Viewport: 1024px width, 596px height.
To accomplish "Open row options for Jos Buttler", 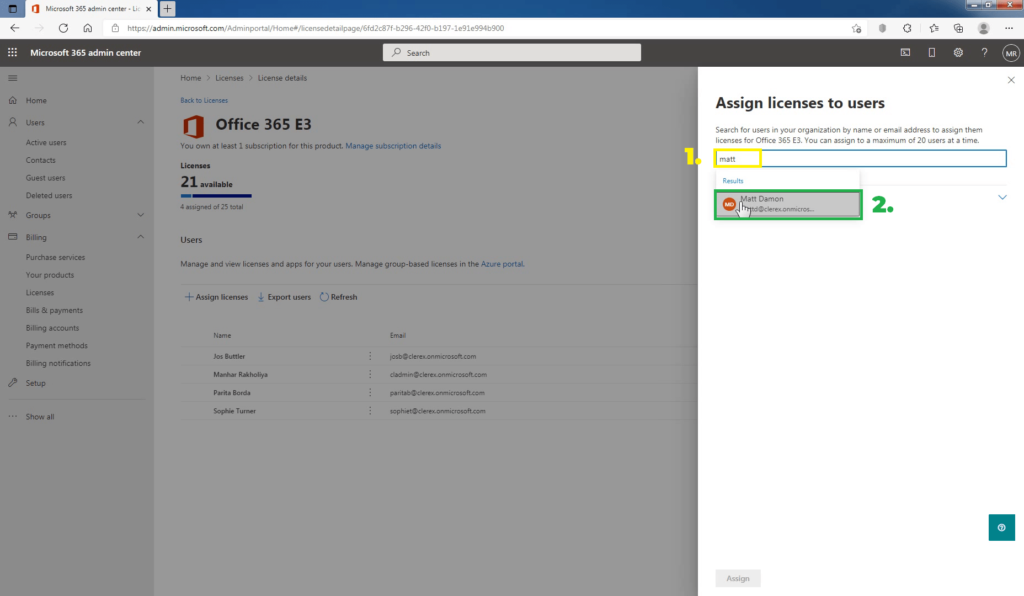I will [x=370, y=356].
